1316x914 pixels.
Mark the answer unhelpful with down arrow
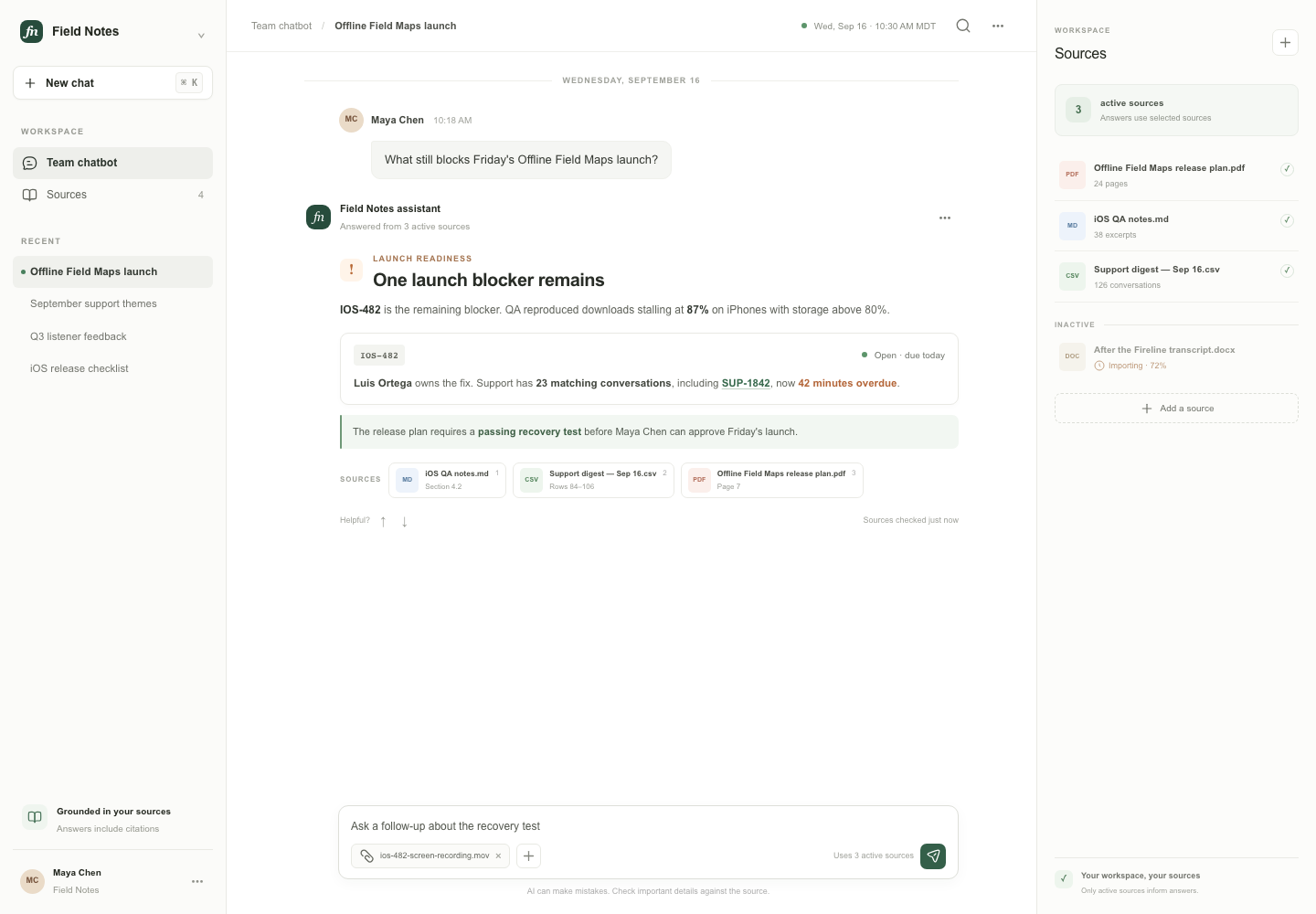405,521
